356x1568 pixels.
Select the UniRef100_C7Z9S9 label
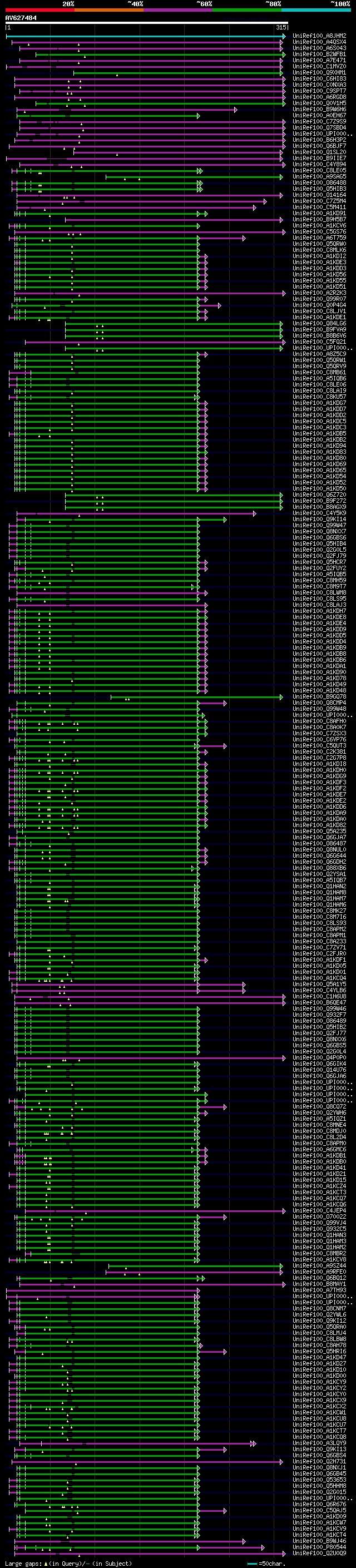click(x=319, y=121)
